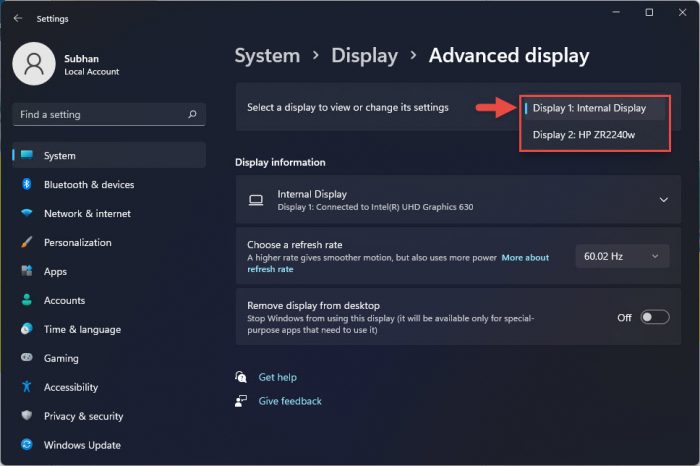Screen dimensions: 700x466
Task: Click the Gaming controller icon
Action: 26,359
